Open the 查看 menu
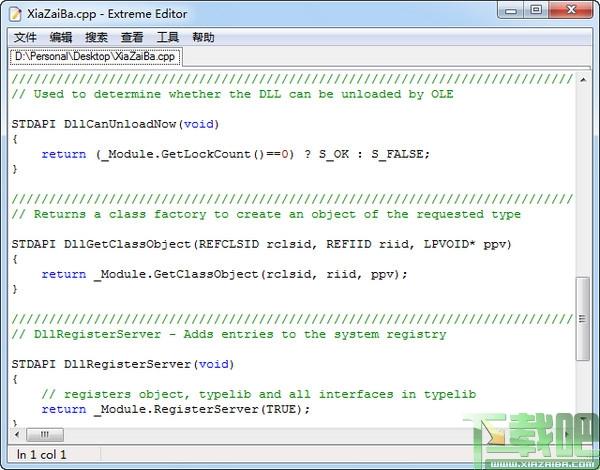Screen dimensions: 600x470 point(132,37)
